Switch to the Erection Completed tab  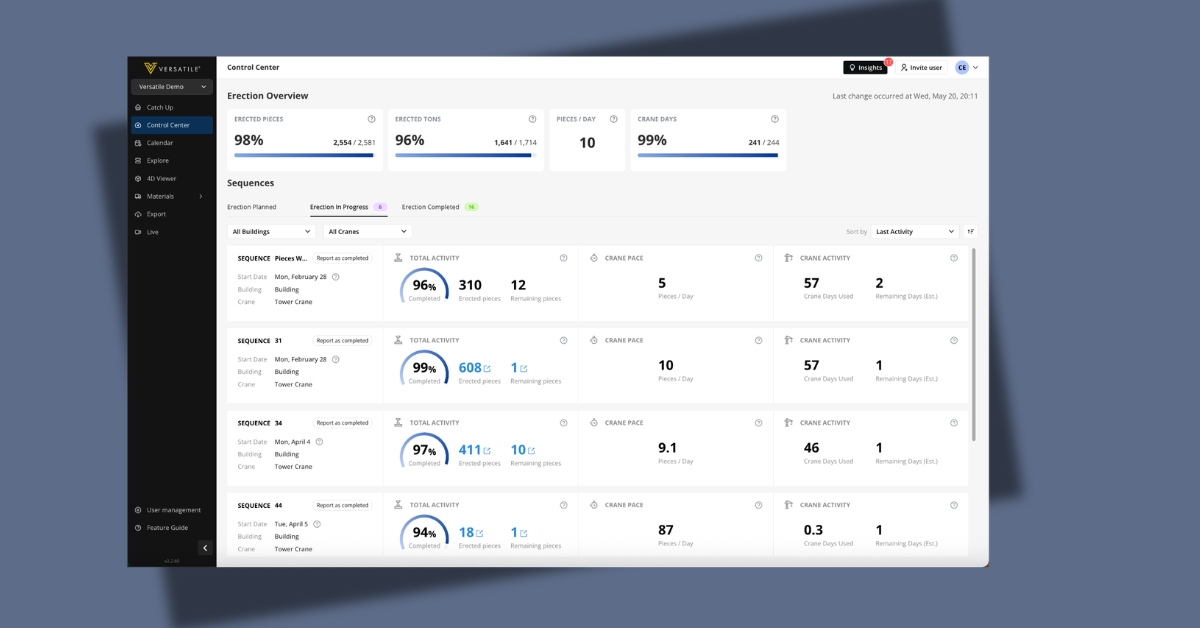440,207
